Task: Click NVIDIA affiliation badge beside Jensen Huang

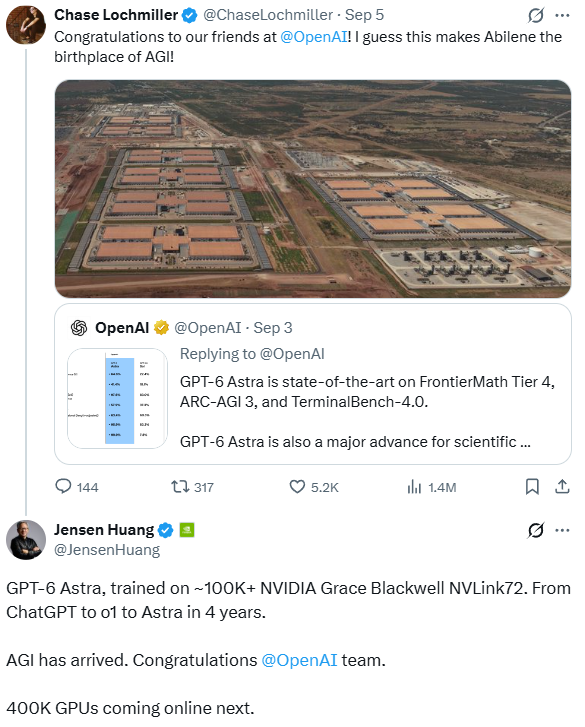Action: coord(187,530)
